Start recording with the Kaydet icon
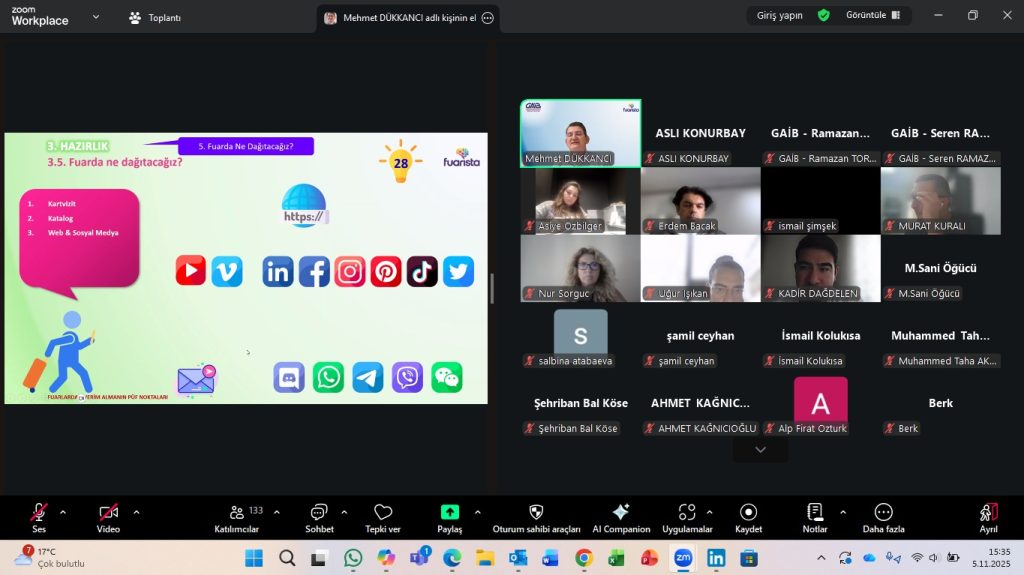This screenshot has height=575, width=1024. tap(748, 513)
